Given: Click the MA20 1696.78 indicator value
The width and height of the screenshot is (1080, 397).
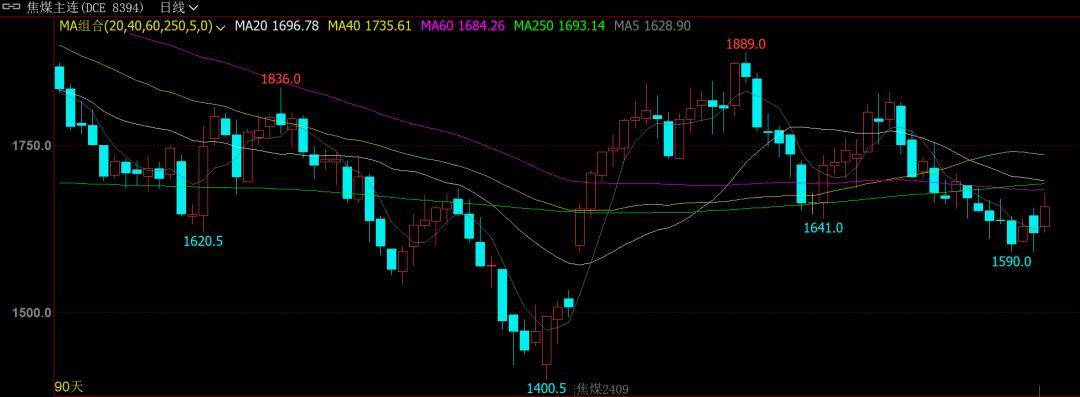Looking at the screenshot, I should pyautogui.click(x=276, y=26).
